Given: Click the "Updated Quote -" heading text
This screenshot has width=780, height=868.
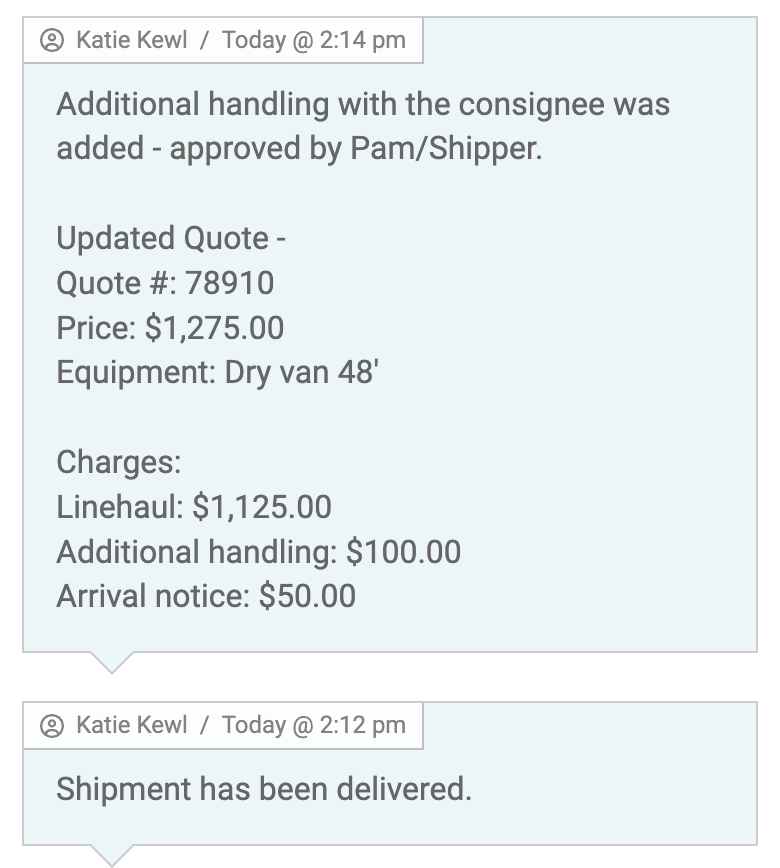Looking at the screenshot, I should (171, 238).
